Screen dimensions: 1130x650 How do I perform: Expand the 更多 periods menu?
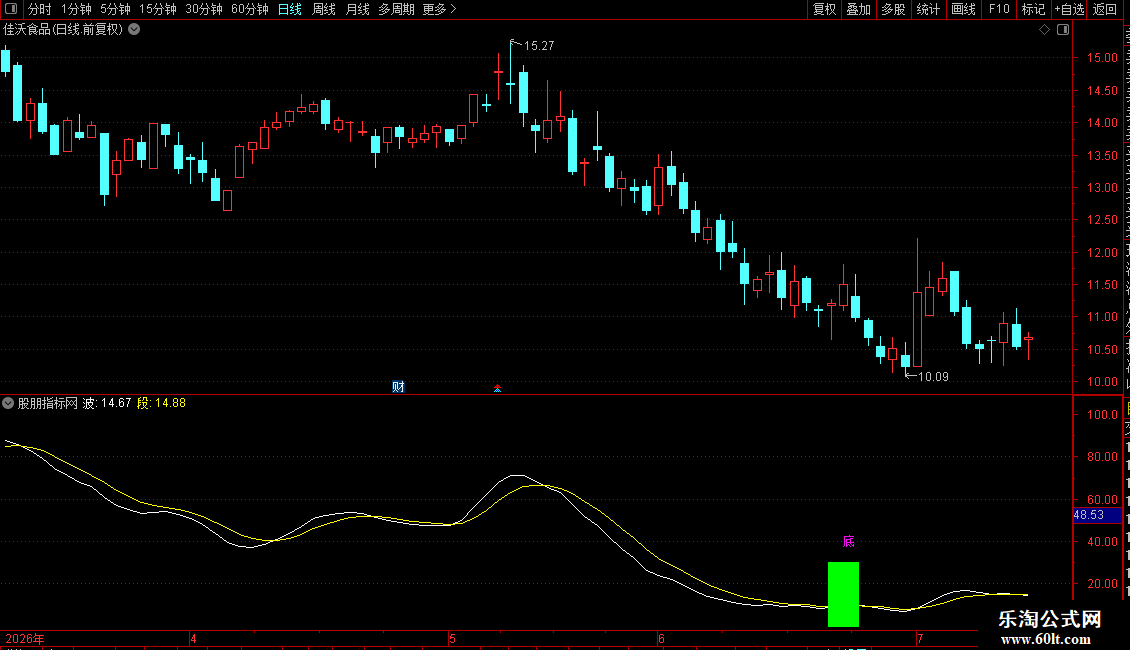(439, 9)
